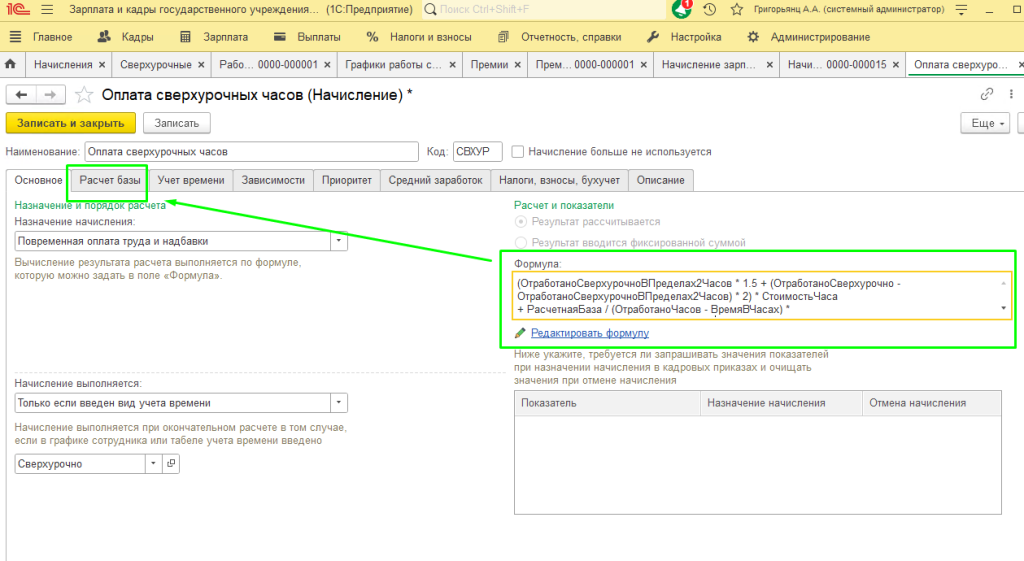Click Наименование input field
The height and width of the screenshot is (561, 1024).
[251, 152]
